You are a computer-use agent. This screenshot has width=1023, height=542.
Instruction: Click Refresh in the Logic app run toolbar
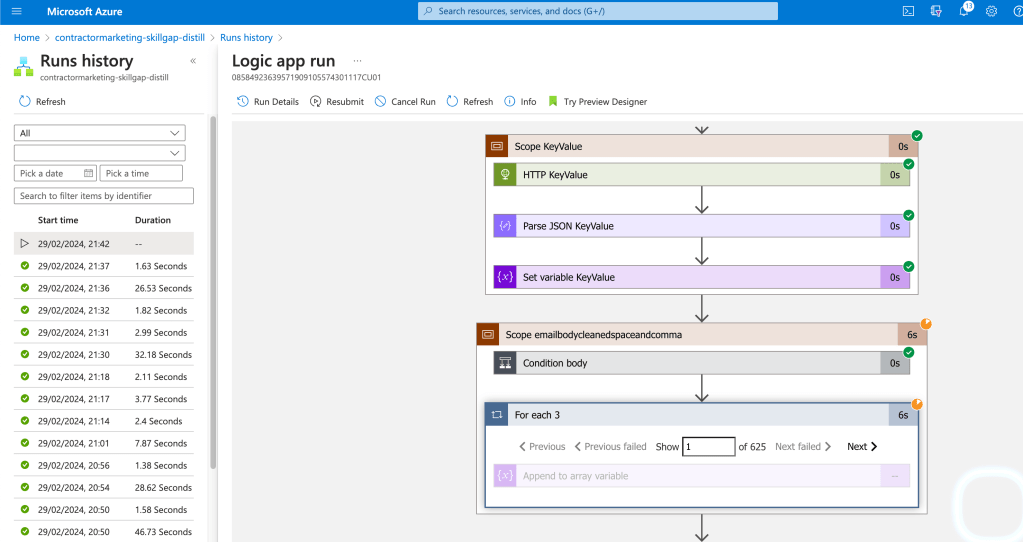coord(470,101)
